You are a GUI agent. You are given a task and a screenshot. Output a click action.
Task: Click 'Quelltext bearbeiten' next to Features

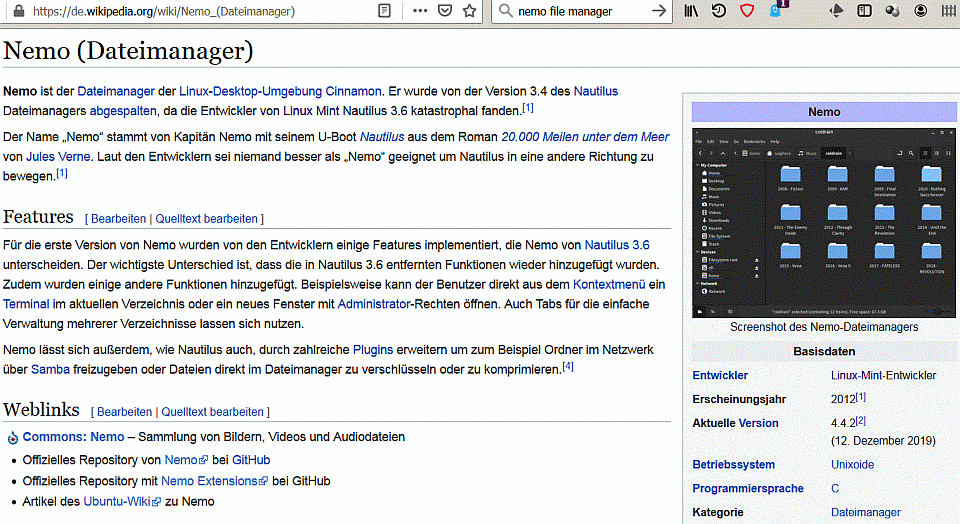click(x=206, y=219)
